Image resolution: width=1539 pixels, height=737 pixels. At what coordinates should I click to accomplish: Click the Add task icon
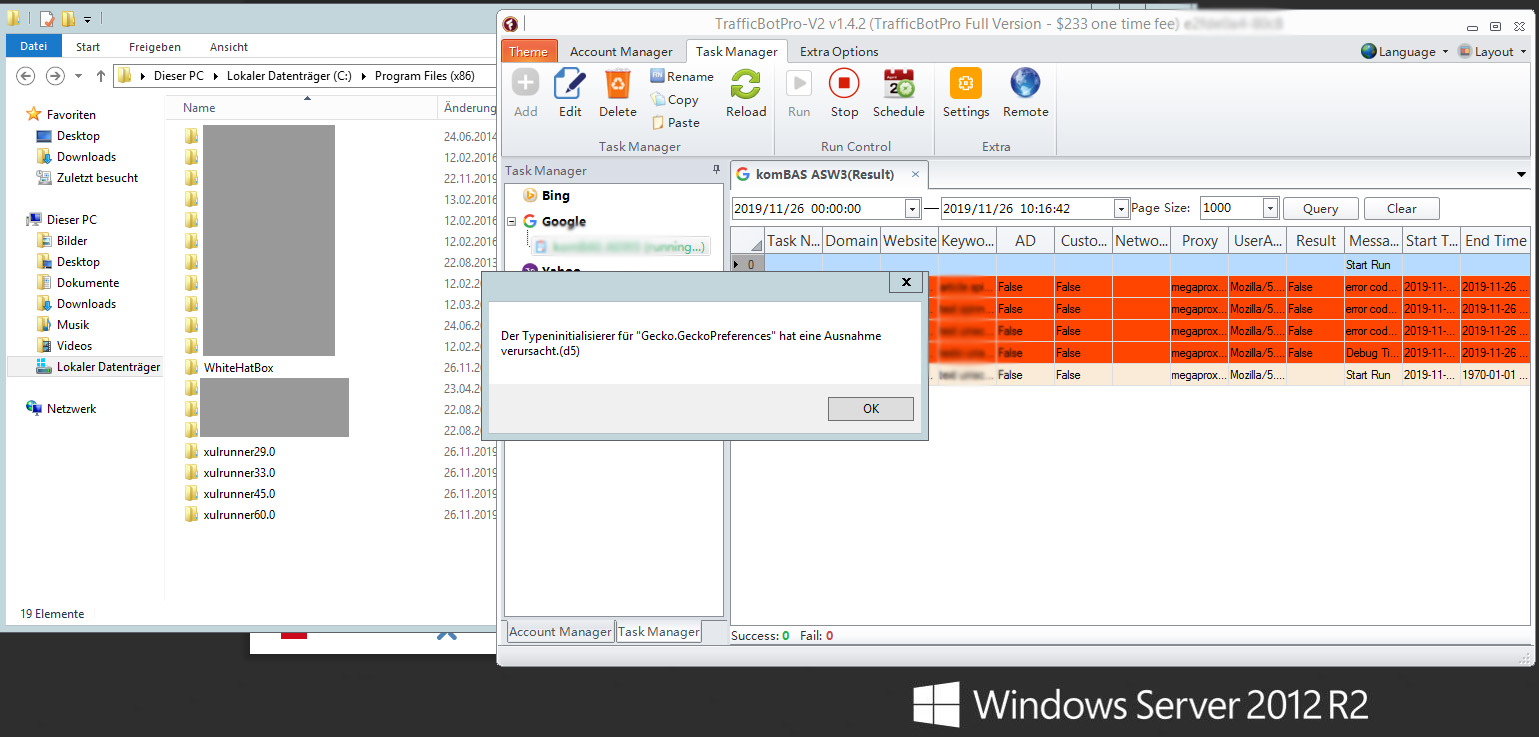coord(526,83)
